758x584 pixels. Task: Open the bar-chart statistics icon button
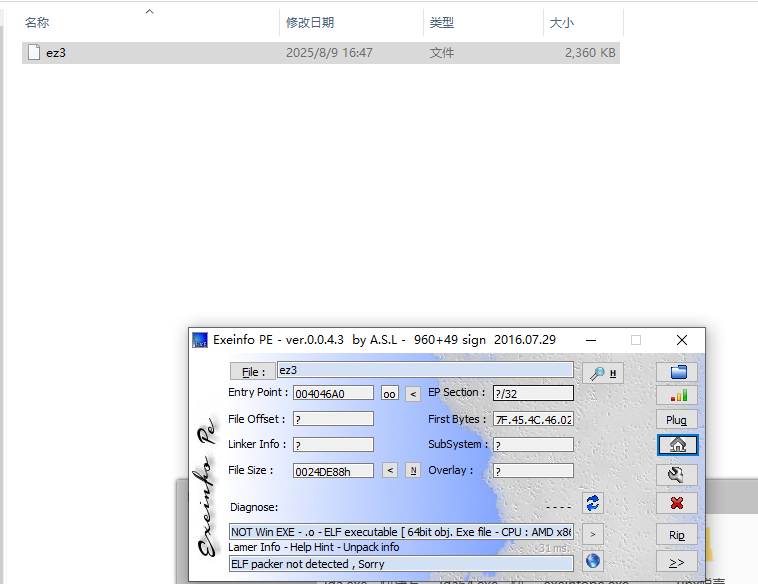677,395
